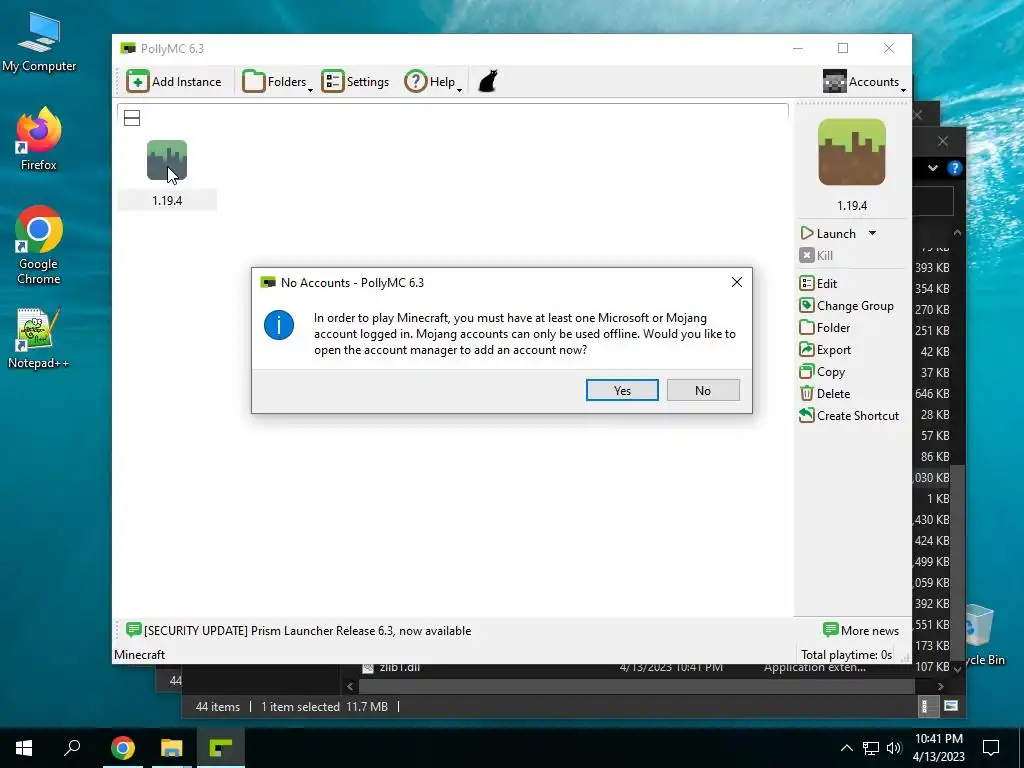Close the No Accounts dialog

pyautogui.click(x=737, y=282)
